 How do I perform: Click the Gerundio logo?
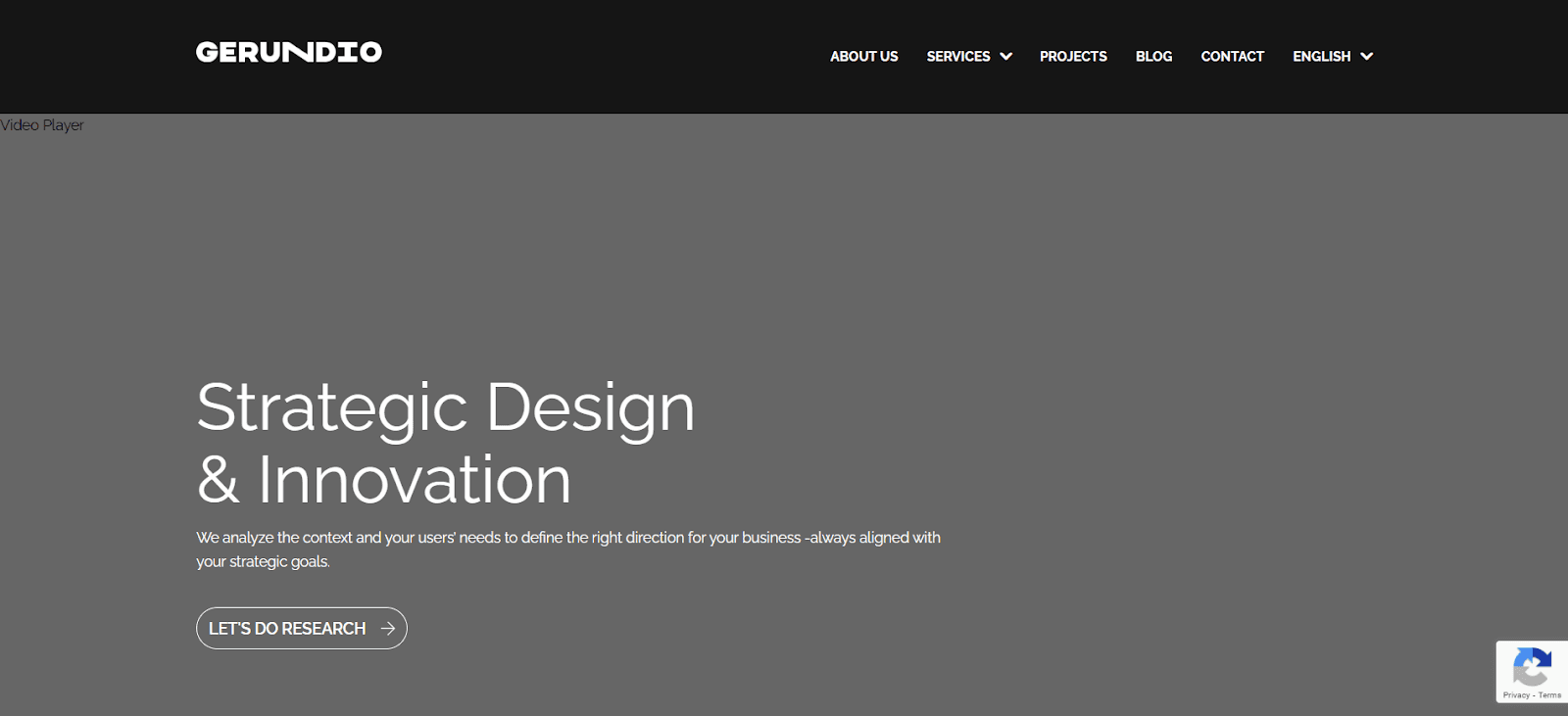tap(289, 52)
